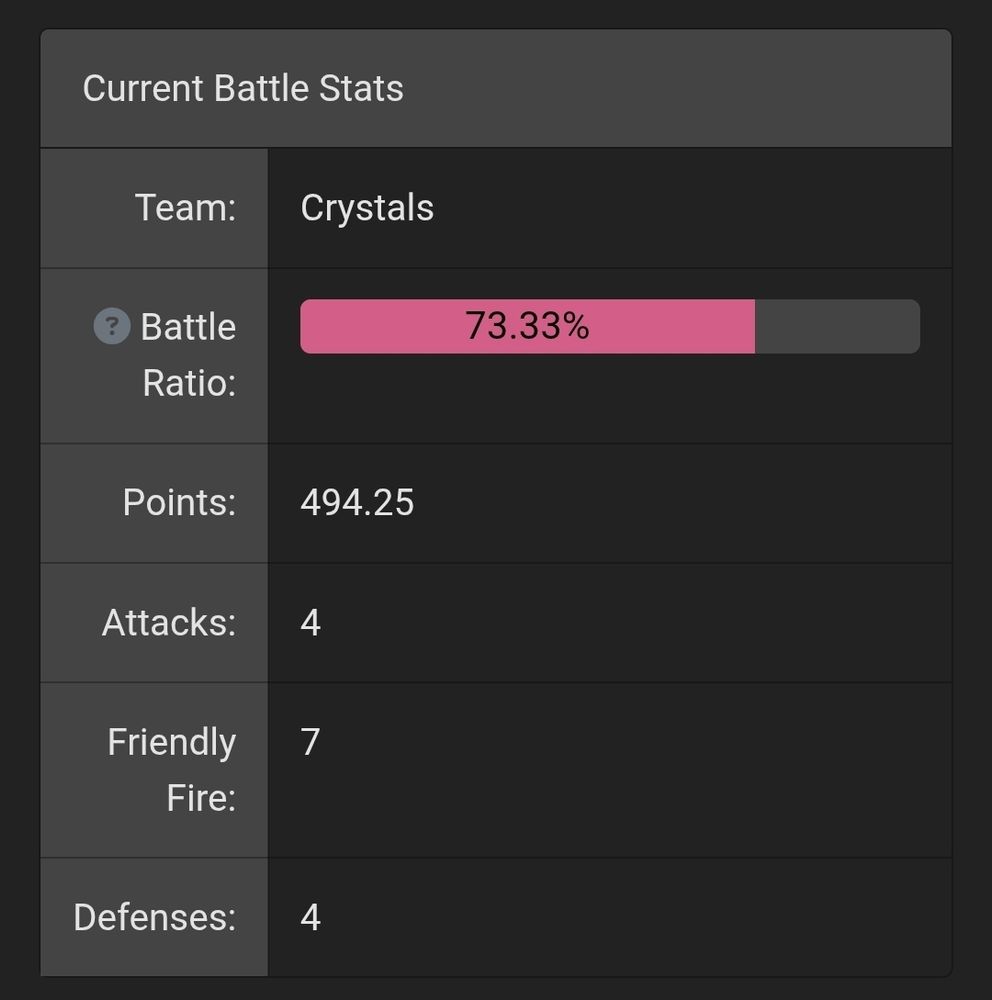Image resolution: width=992 pixels, height=1000 pixels.
Task: Click the number 4 in Defenses row
Action: [311, 917]
